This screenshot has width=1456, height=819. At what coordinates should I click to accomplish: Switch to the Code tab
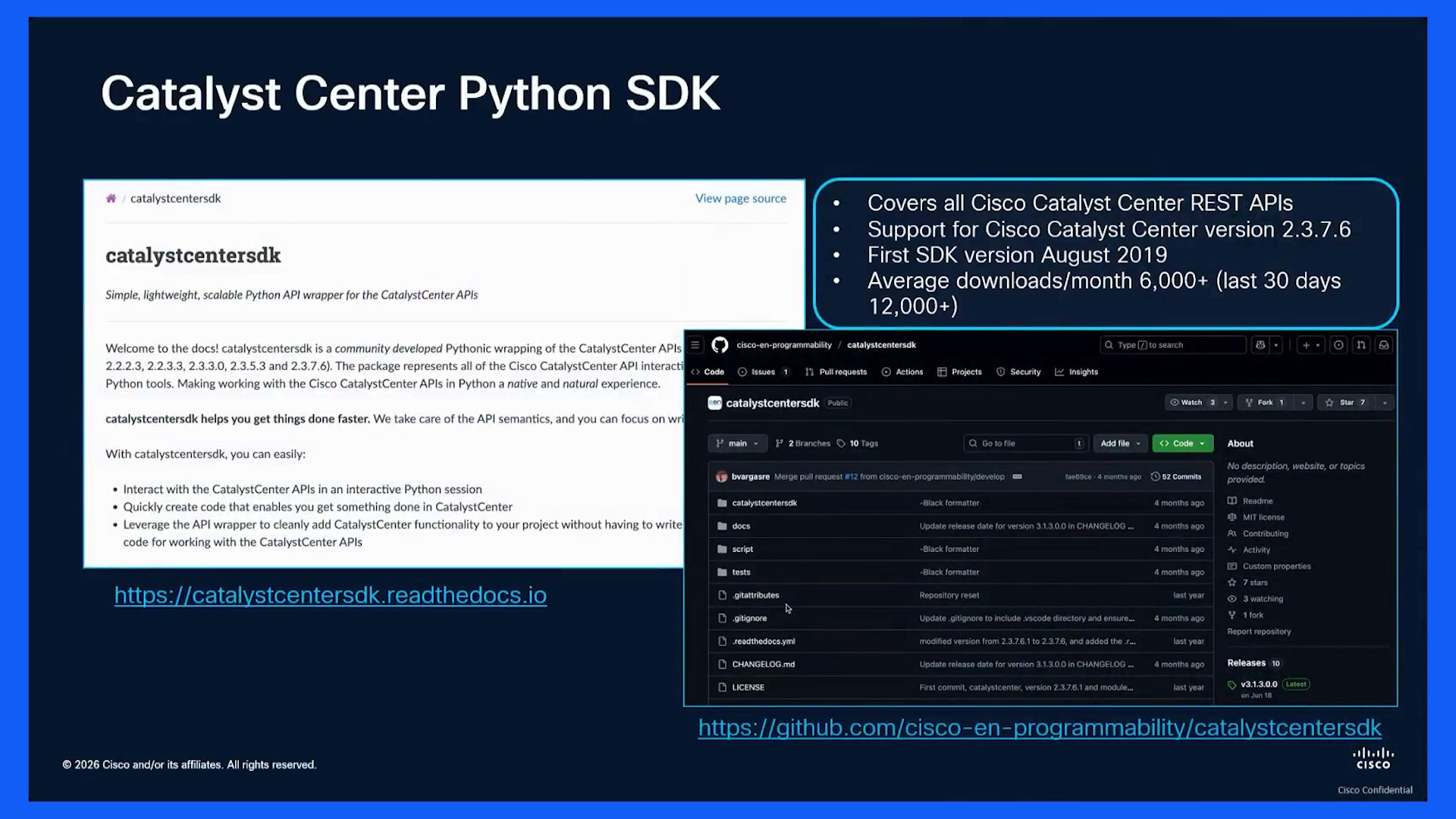click(x=708, y=372)
